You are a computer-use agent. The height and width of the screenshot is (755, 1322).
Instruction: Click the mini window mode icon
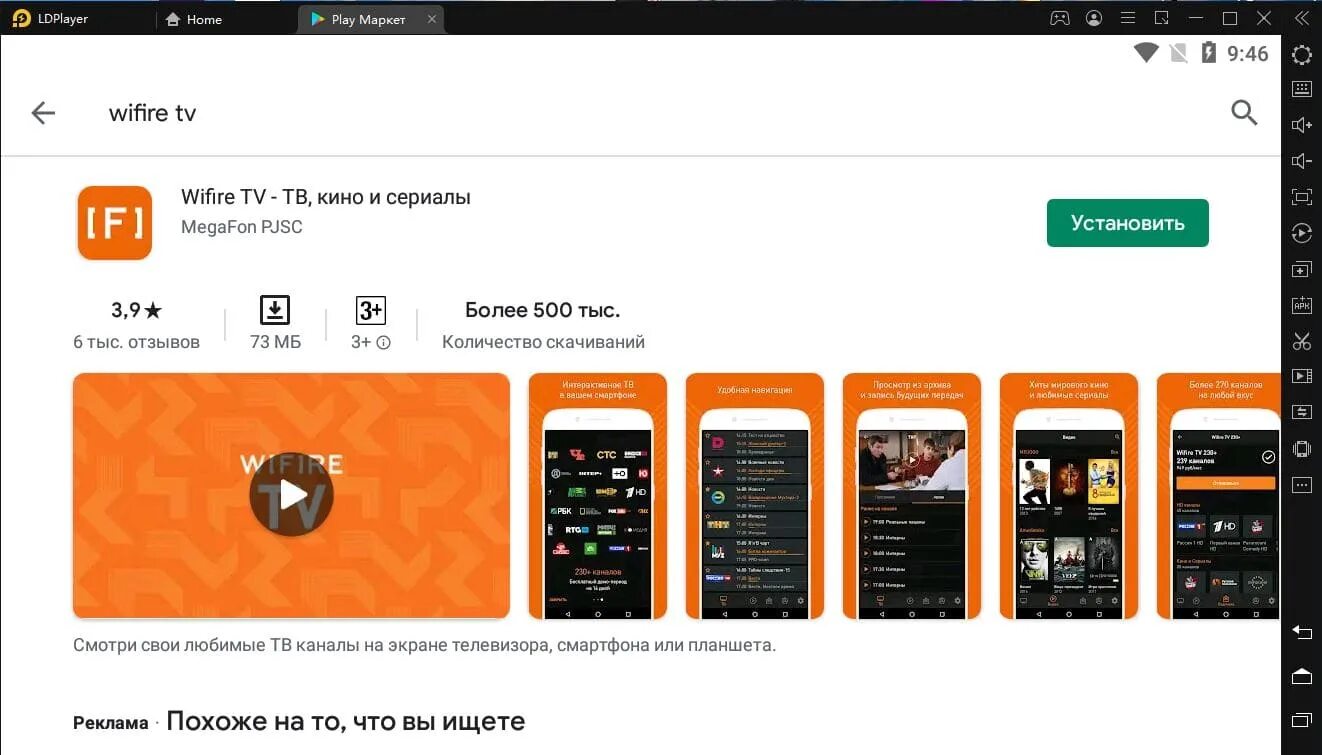(x=1161, y=19)
